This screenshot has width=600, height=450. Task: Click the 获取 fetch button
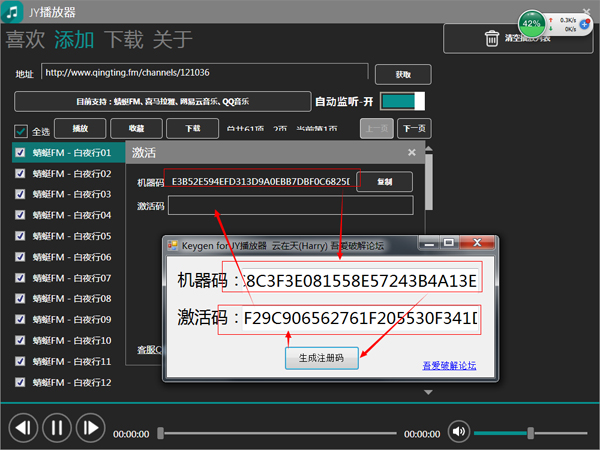pyautogui.click(x=403, y=74)
